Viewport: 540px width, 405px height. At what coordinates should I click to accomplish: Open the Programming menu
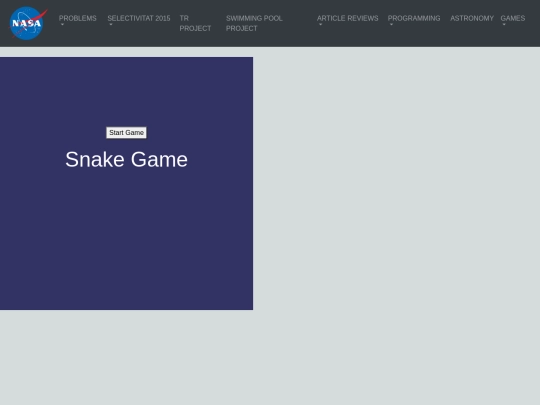tap(414, 18)
